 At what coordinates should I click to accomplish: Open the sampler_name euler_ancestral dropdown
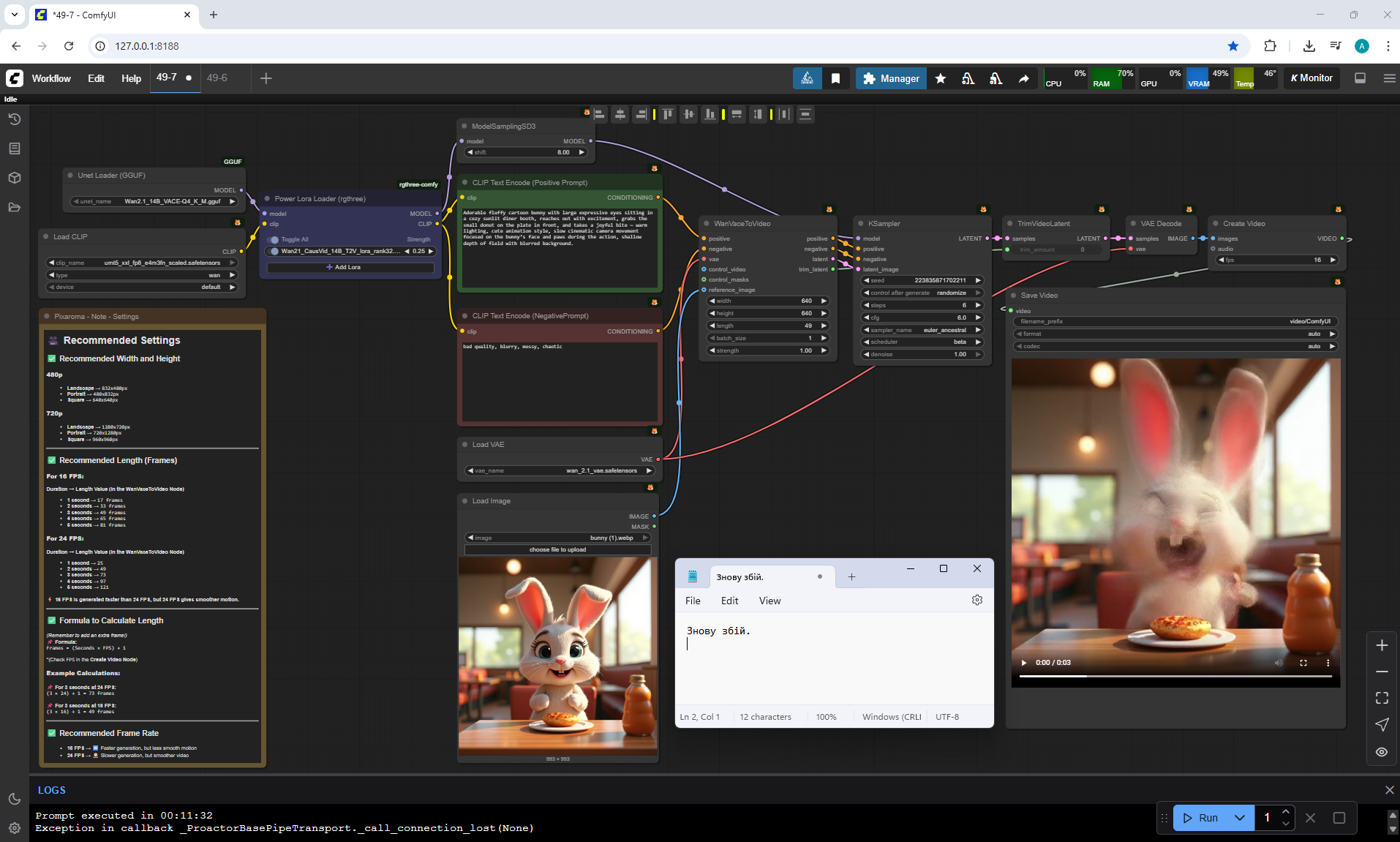tap(922, 330)
